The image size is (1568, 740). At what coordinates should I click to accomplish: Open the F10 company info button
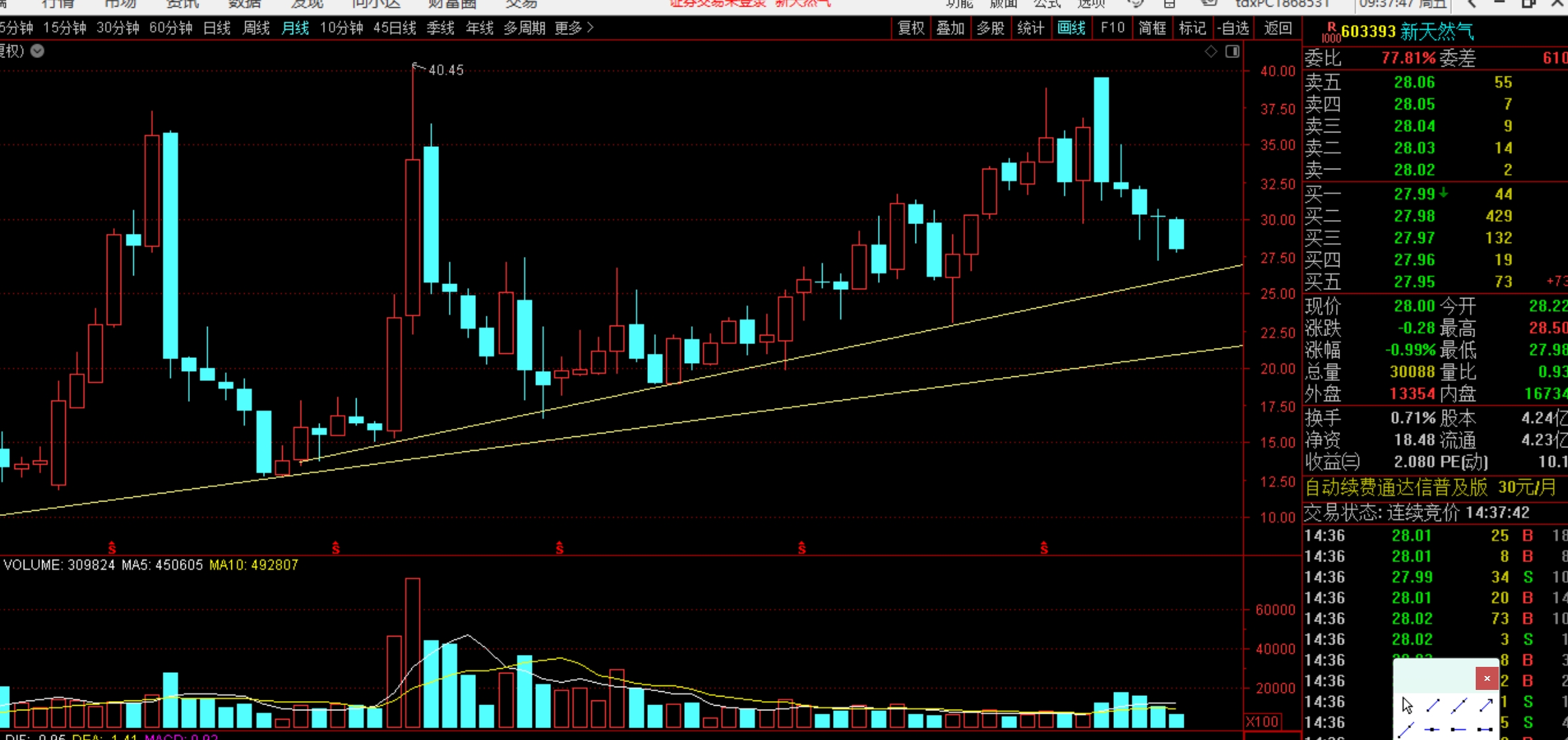click(x=1112, y=28)
